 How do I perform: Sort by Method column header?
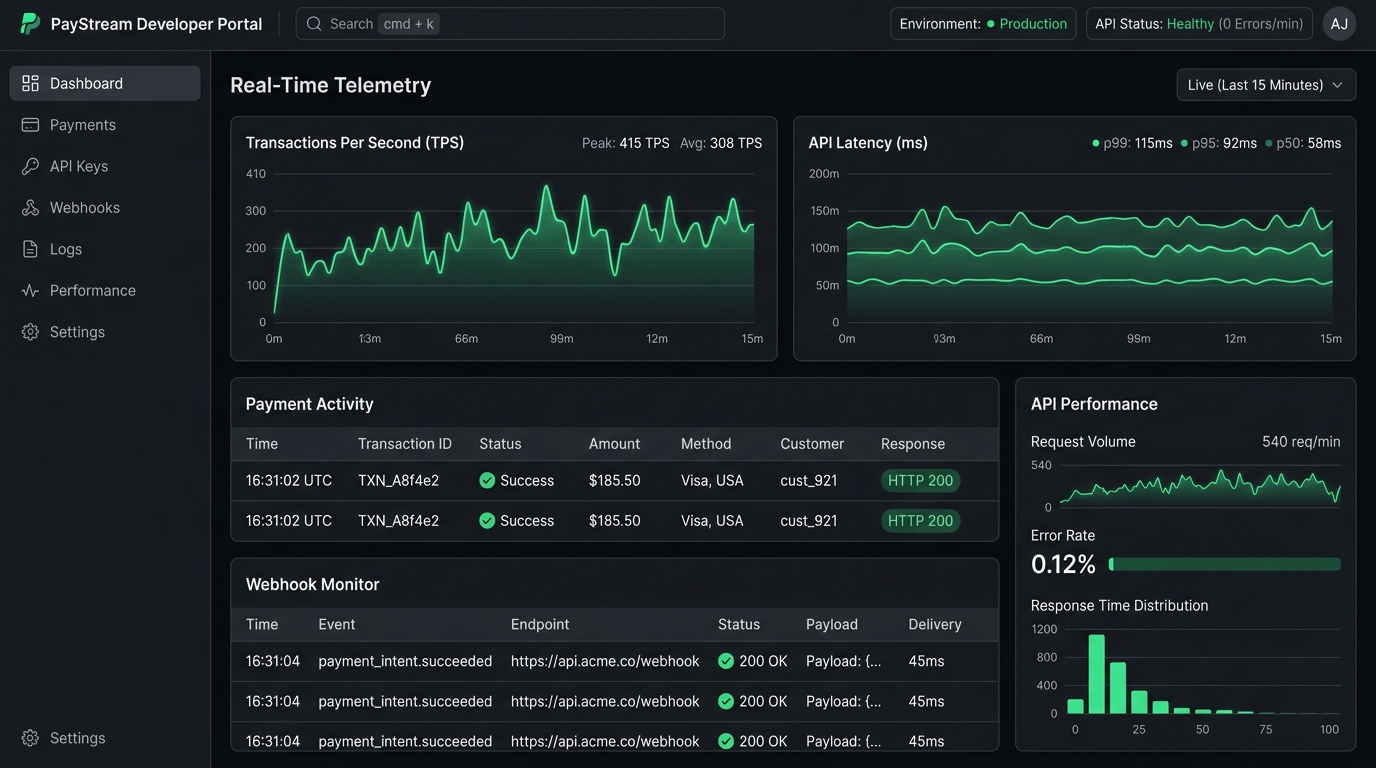(x=706, y=444)
